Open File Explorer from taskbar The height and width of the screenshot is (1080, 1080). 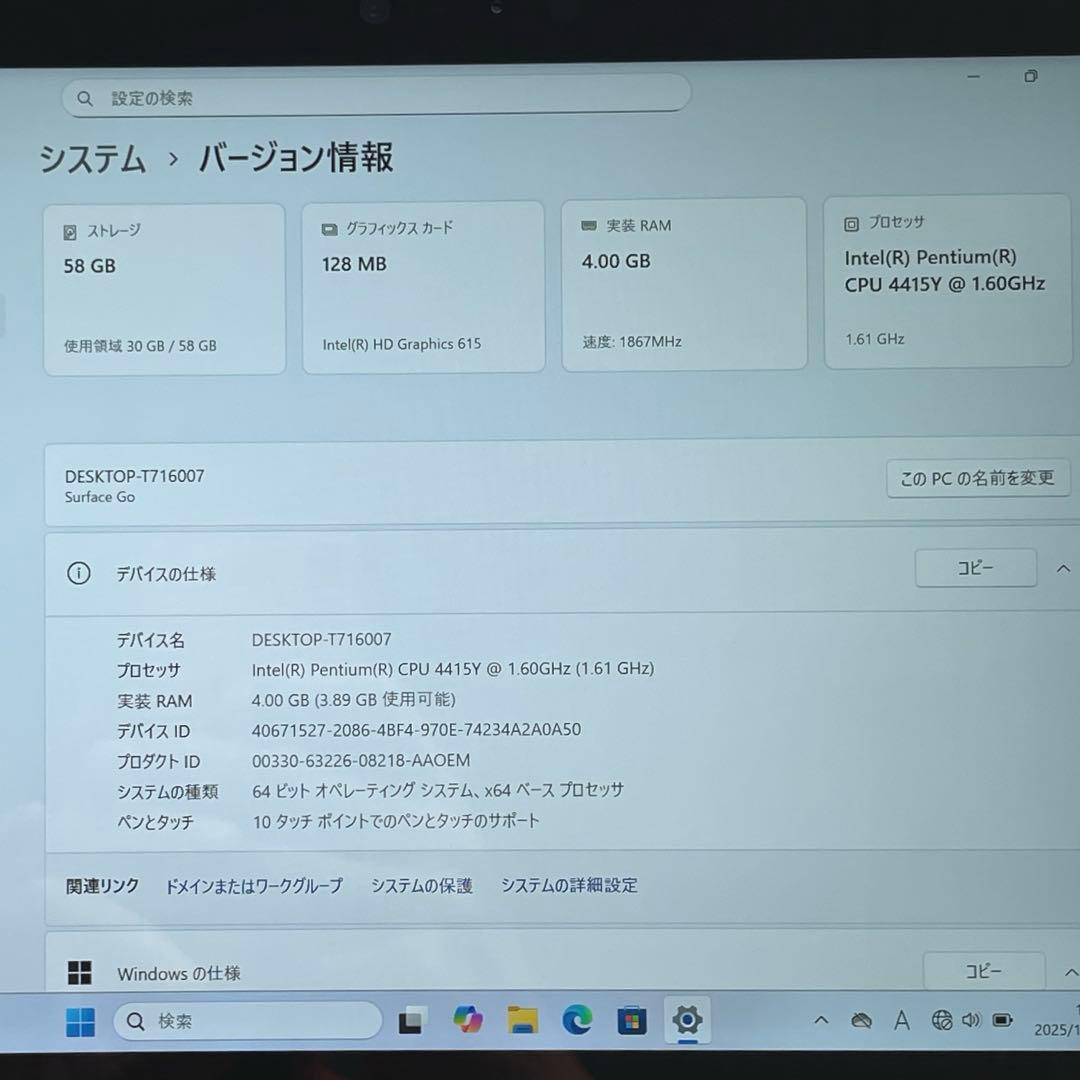pyautogui.click(x=523, y=1019)
